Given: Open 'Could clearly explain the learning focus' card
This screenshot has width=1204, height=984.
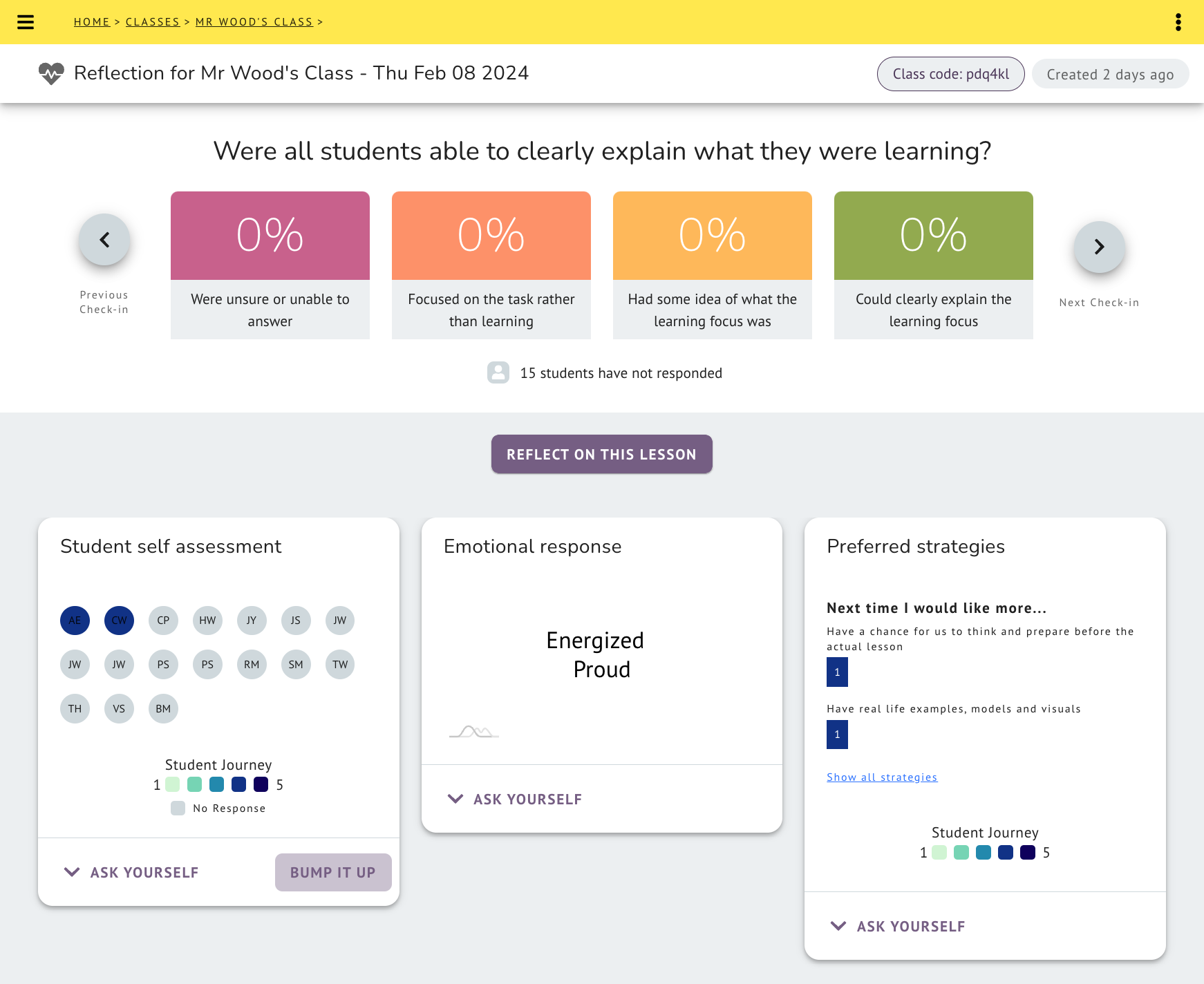Looking at the screenshot, I should coord(934,265).
